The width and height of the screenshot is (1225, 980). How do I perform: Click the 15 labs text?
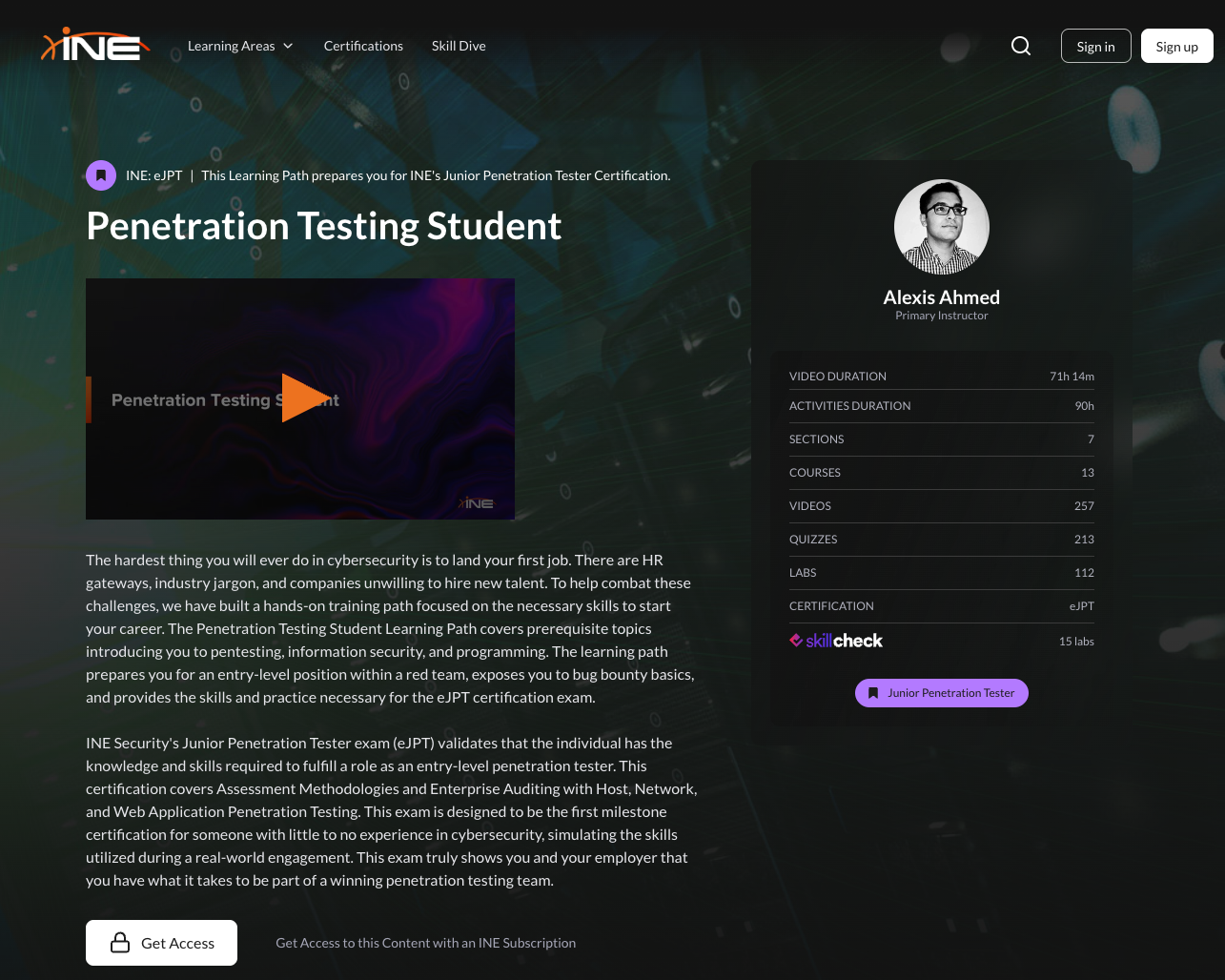(1076, 642)
